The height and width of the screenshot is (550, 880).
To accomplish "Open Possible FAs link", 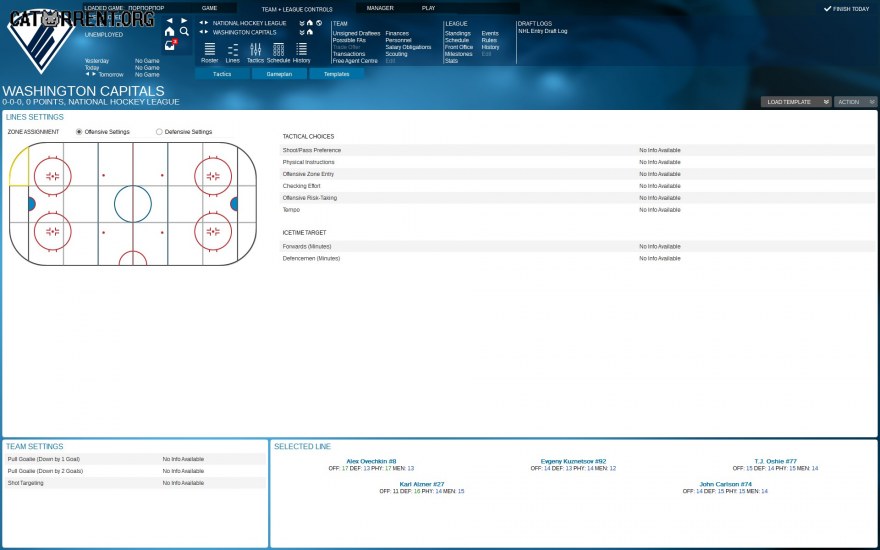I will (349, 40).
